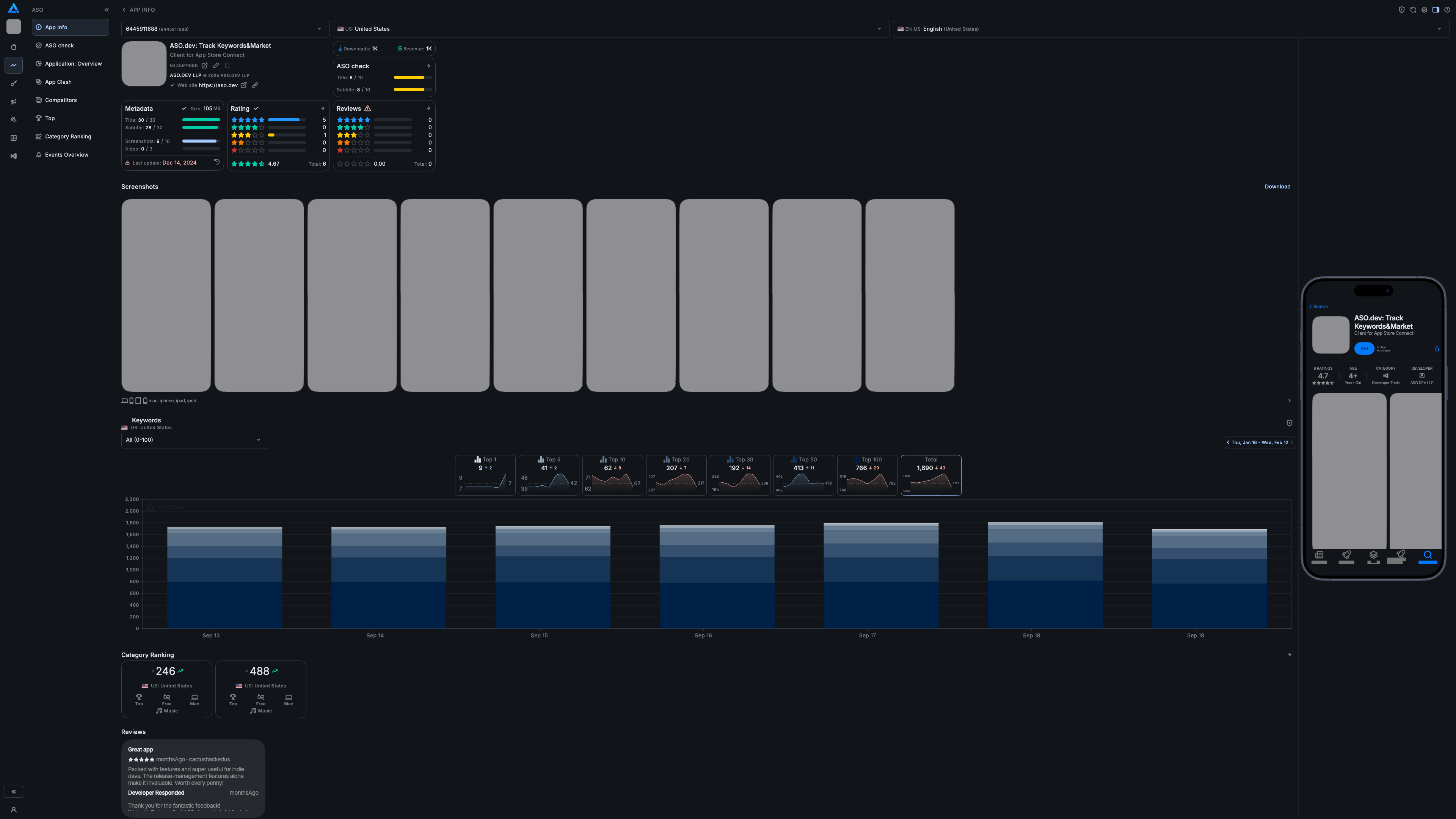Click the first screenshot thumbnail
Screen dimensions: 1456x819
pyautogui.click(x=166, y=295)
